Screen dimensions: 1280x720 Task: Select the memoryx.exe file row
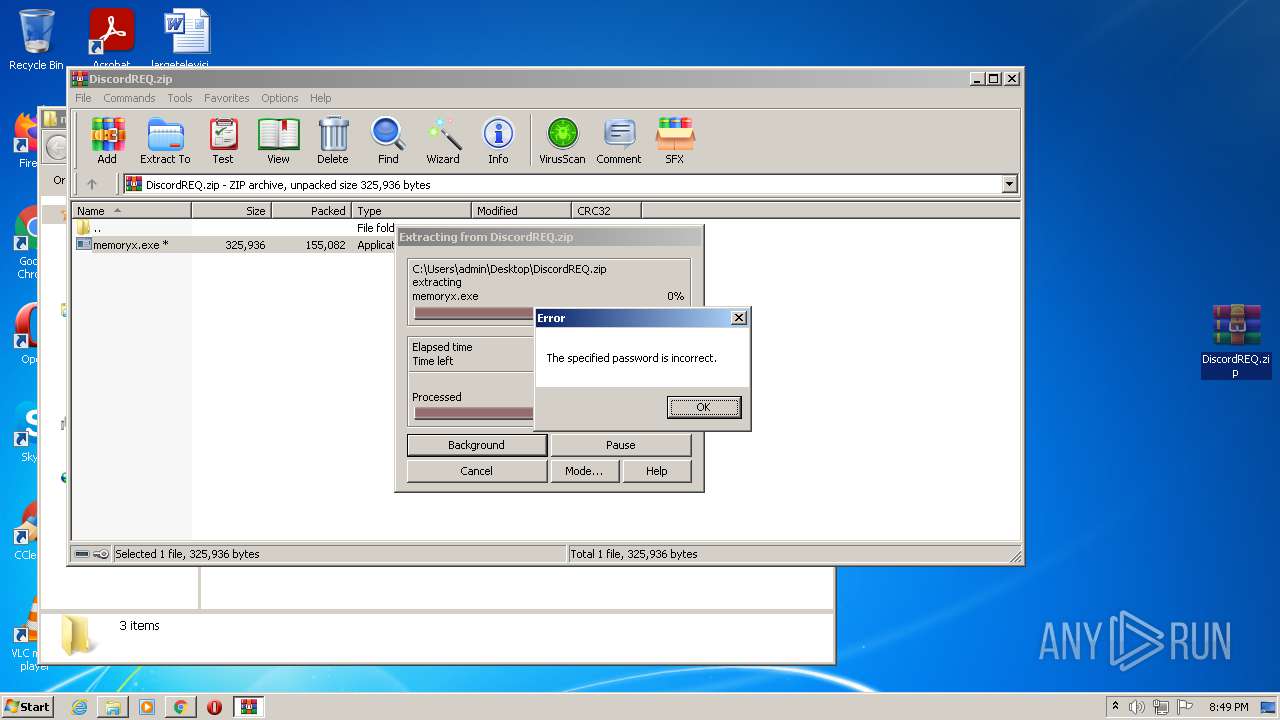point(235,245)
